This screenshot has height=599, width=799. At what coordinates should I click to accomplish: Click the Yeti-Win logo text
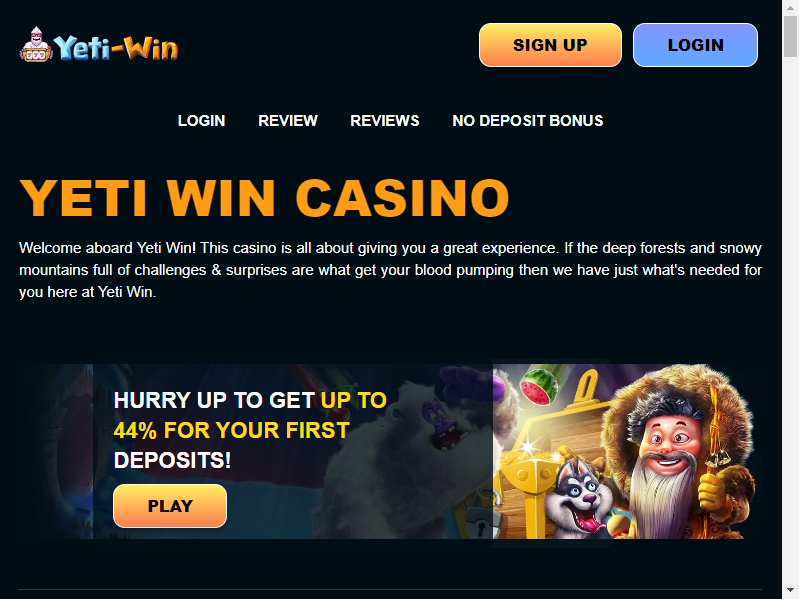point(116,48)
